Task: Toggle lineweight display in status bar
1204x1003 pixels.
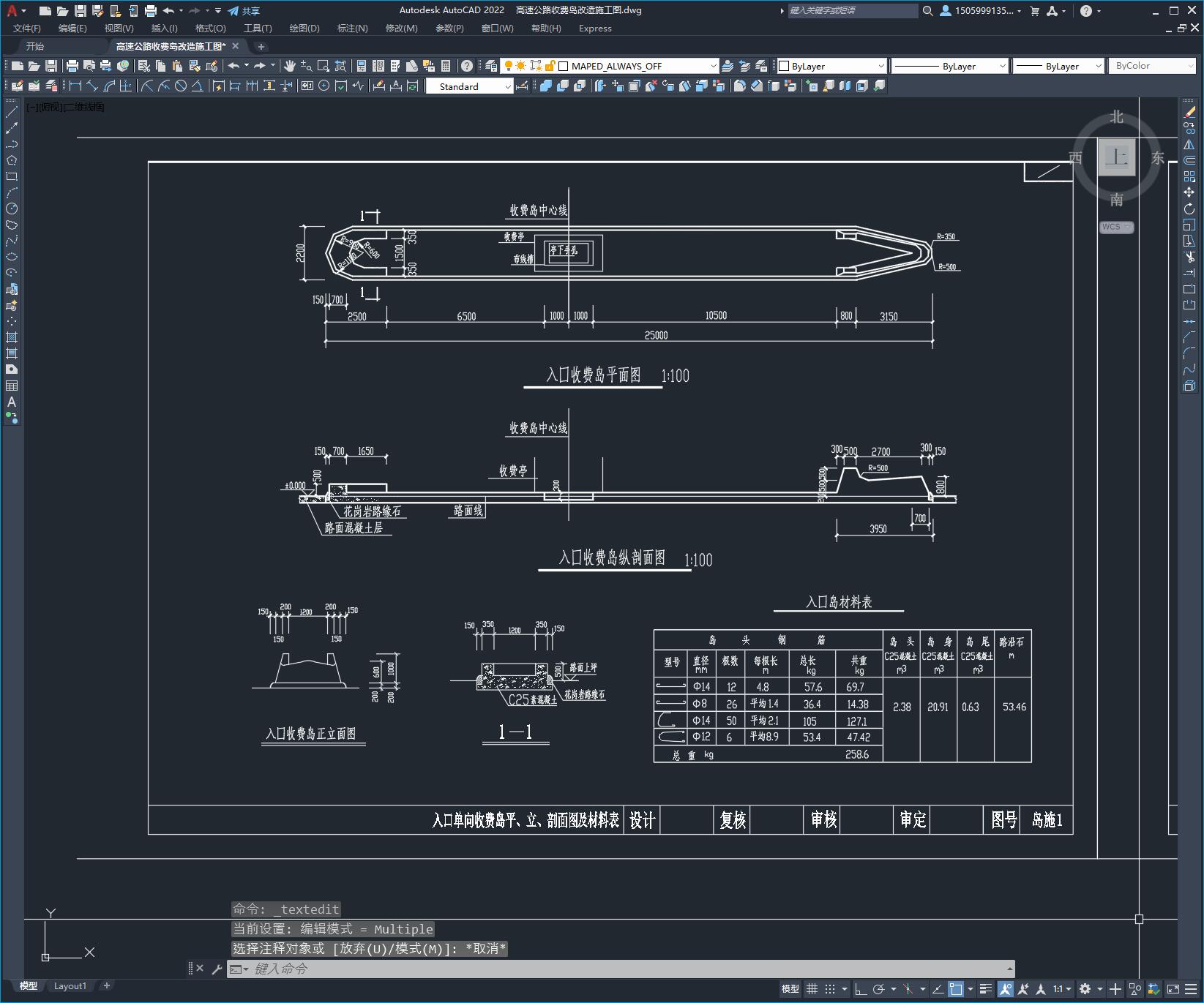Action: point(986,989)
